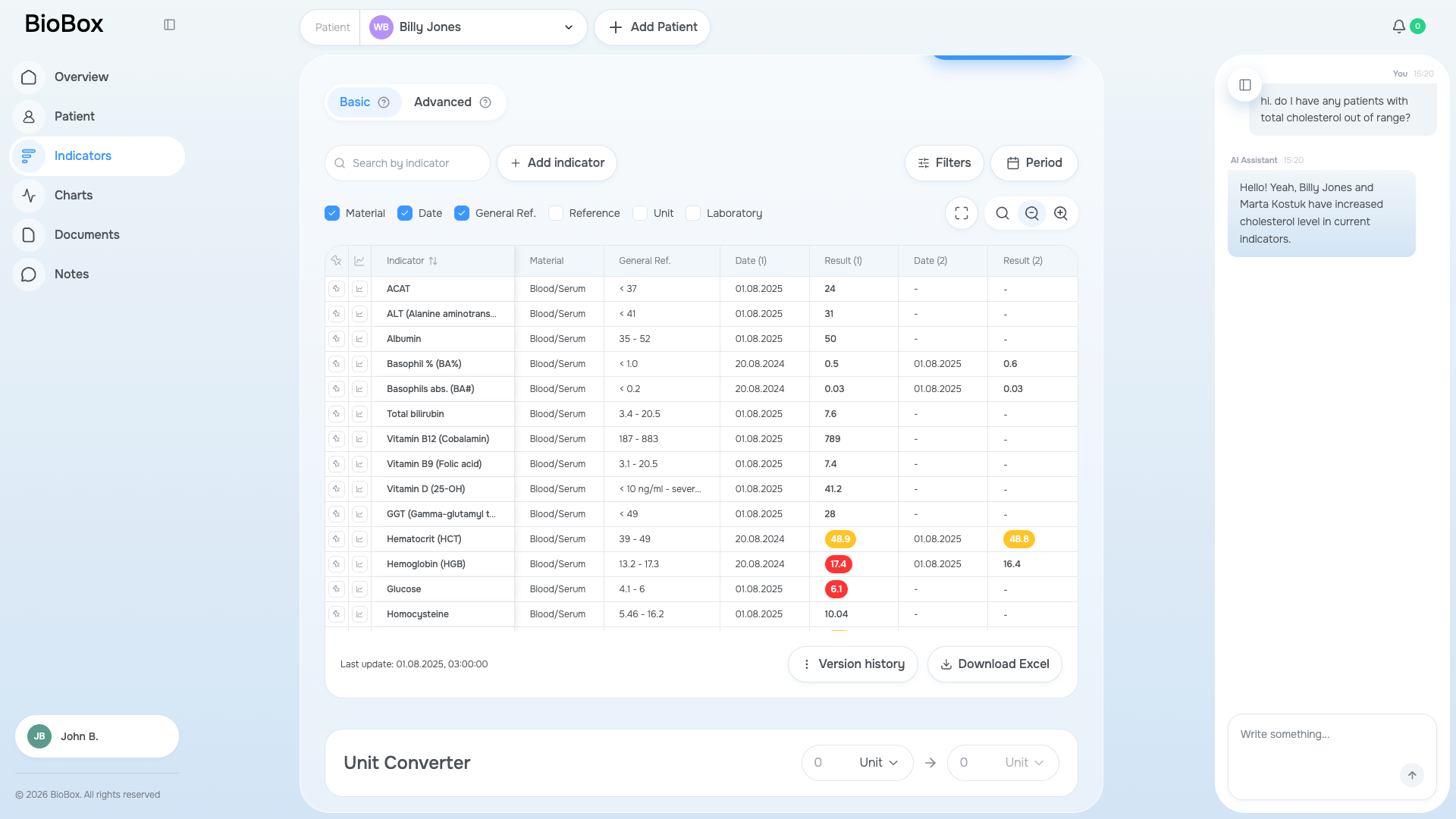
Task: Click the Add Patient button
Action: pos(652,27)
